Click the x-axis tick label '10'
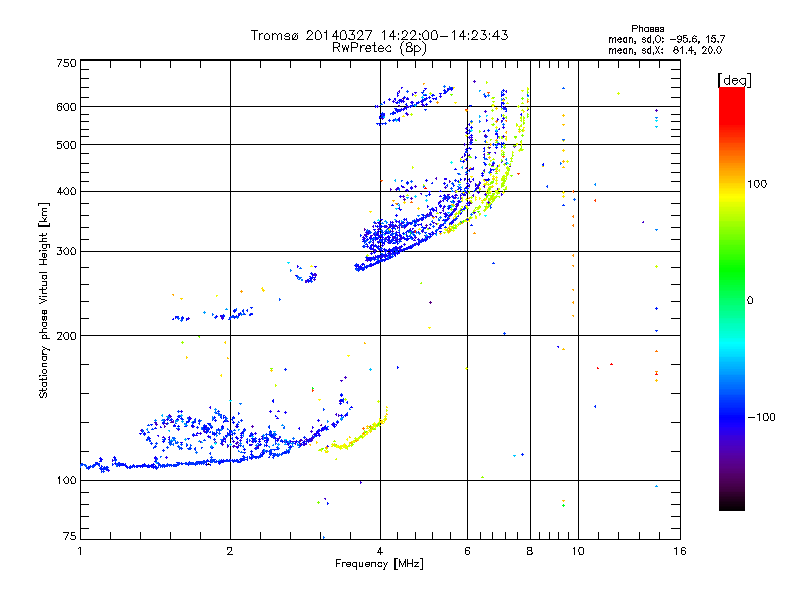The width and height of the screenshot is (800, 600). point(578,551)
